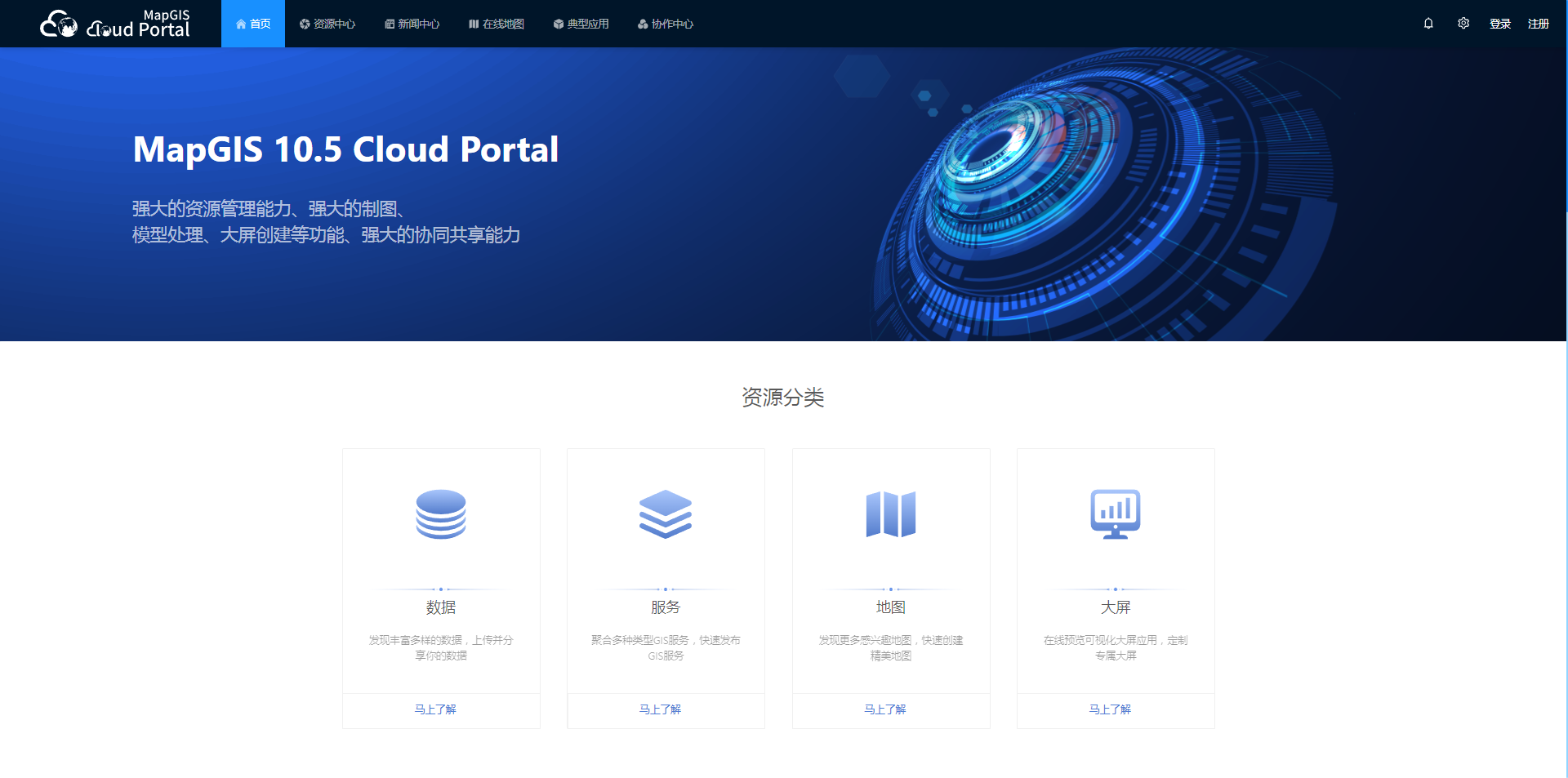Click the map icon beside 在线地图

point(474,24)
